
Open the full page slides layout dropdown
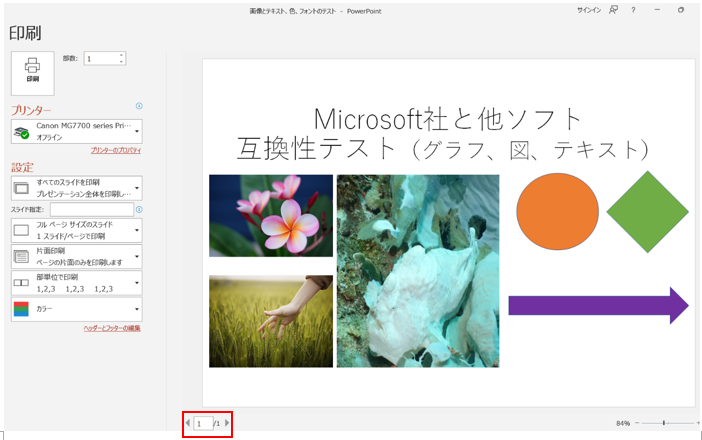76,230
